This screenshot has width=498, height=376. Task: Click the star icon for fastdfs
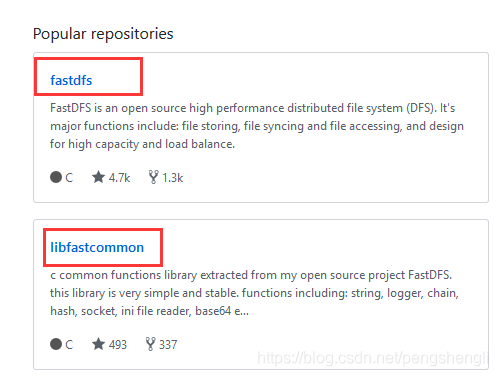tap(98, 177)
